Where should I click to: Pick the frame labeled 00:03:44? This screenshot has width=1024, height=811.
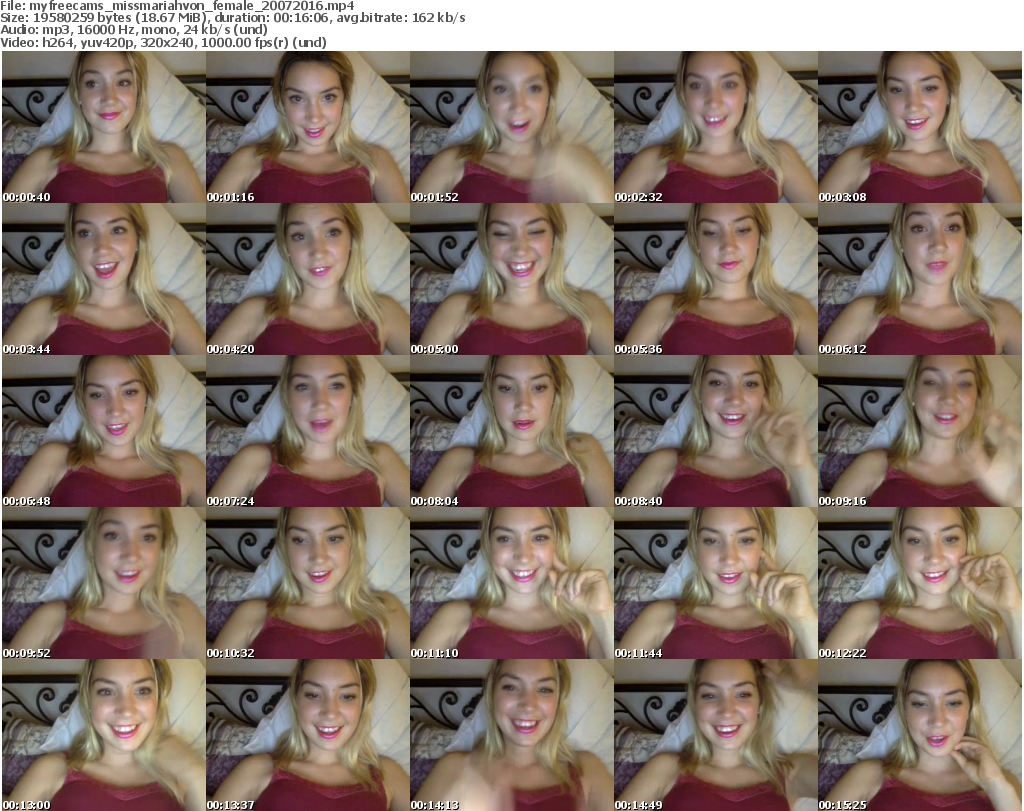[104, 279]
